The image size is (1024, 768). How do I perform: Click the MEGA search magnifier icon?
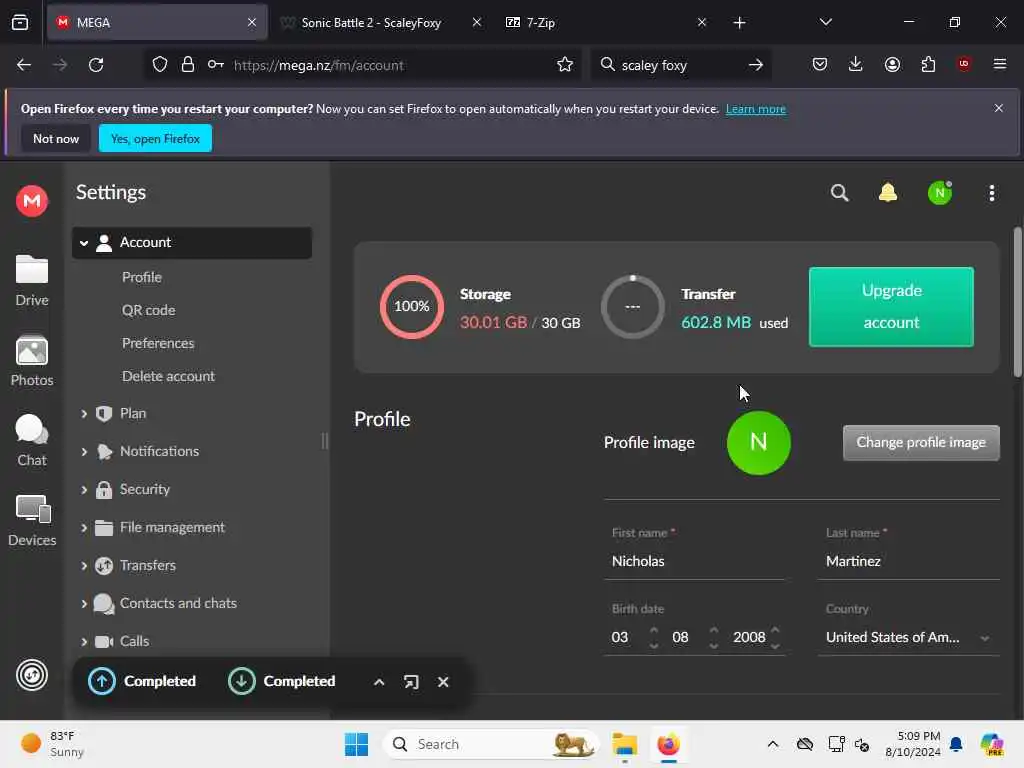click(839, 193)
